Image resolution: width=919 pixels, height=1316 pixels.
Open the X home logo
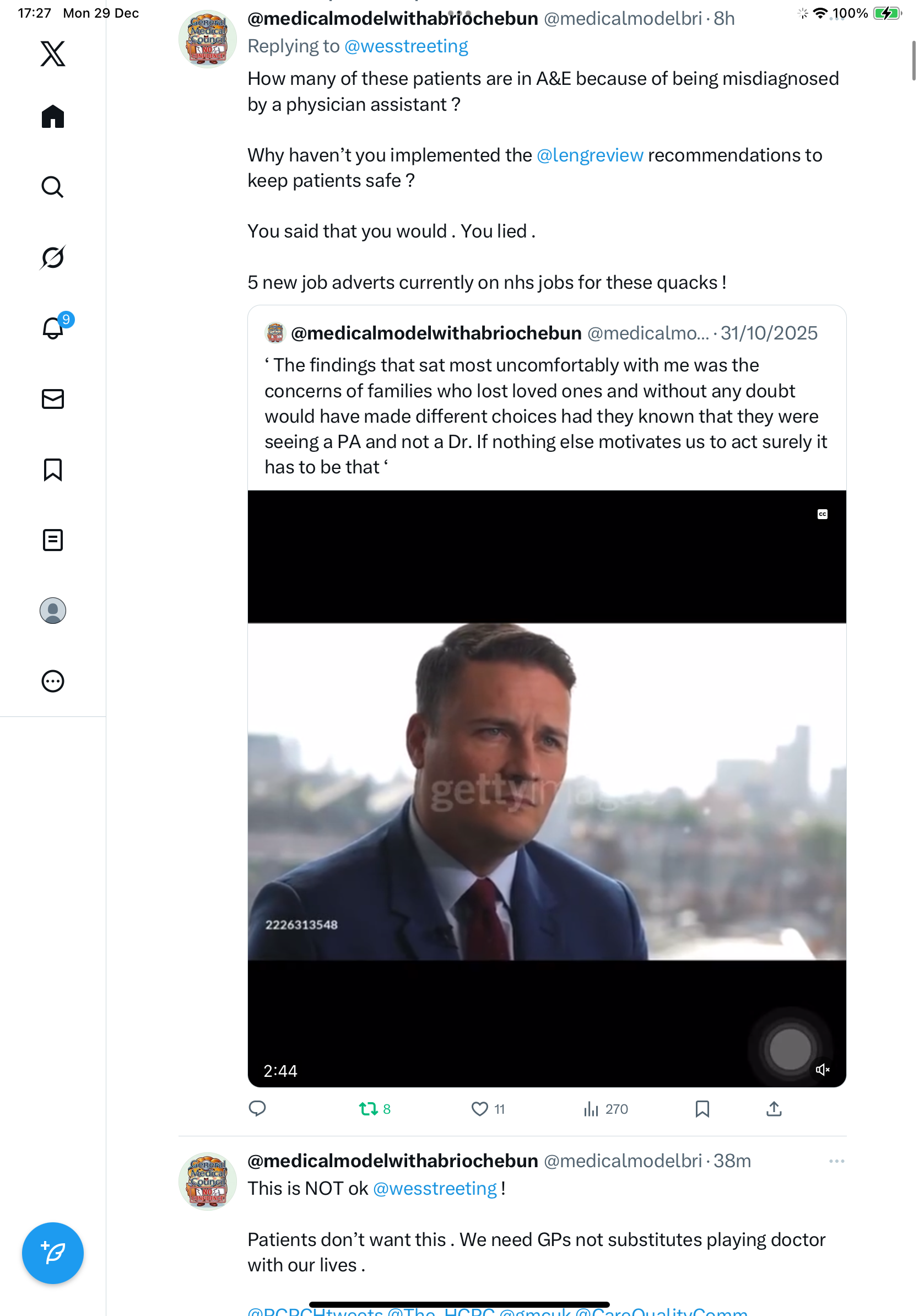coord(53,53)
